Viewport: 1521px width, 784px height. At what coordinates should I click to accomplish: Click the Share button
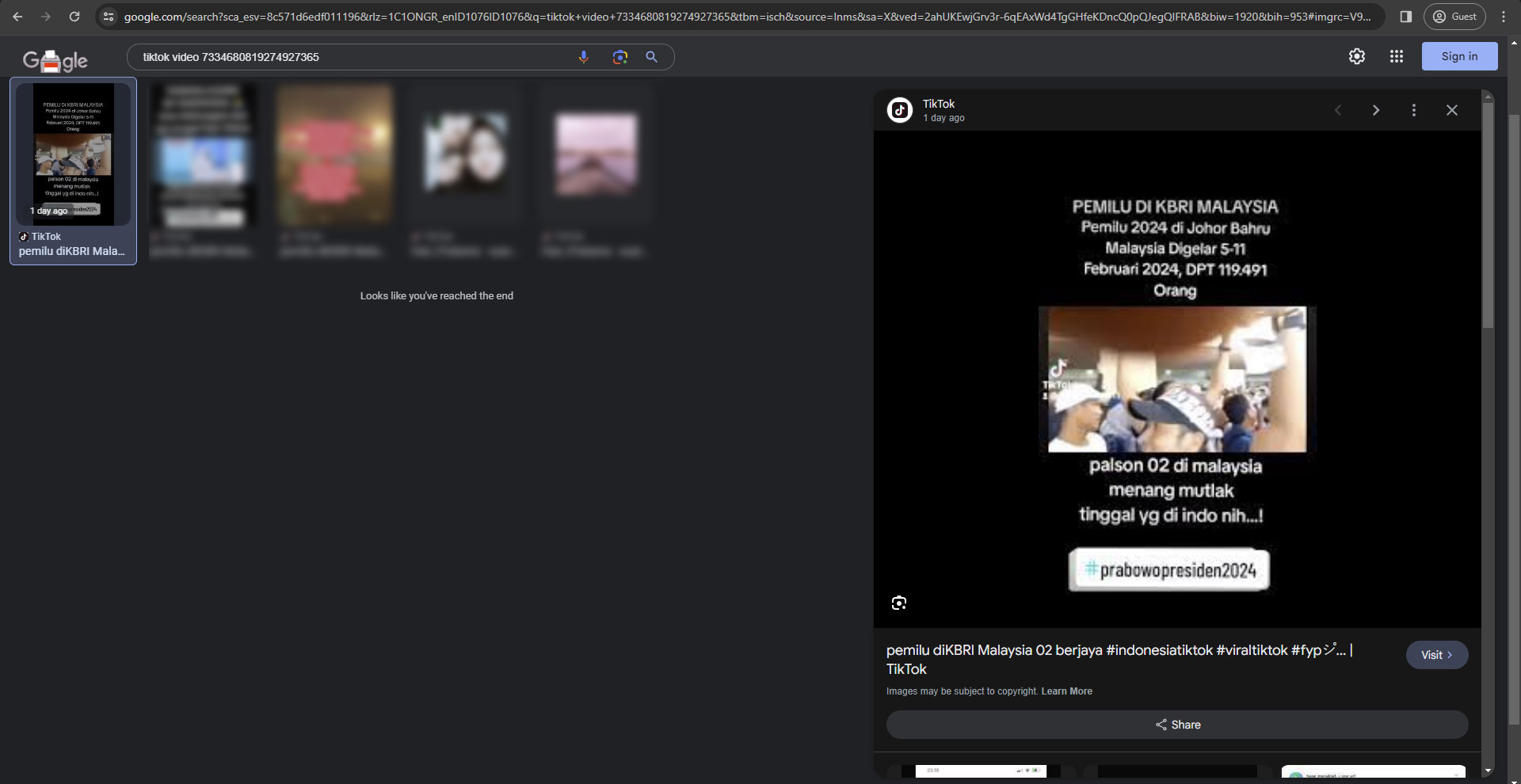[x=1177, y=725]
